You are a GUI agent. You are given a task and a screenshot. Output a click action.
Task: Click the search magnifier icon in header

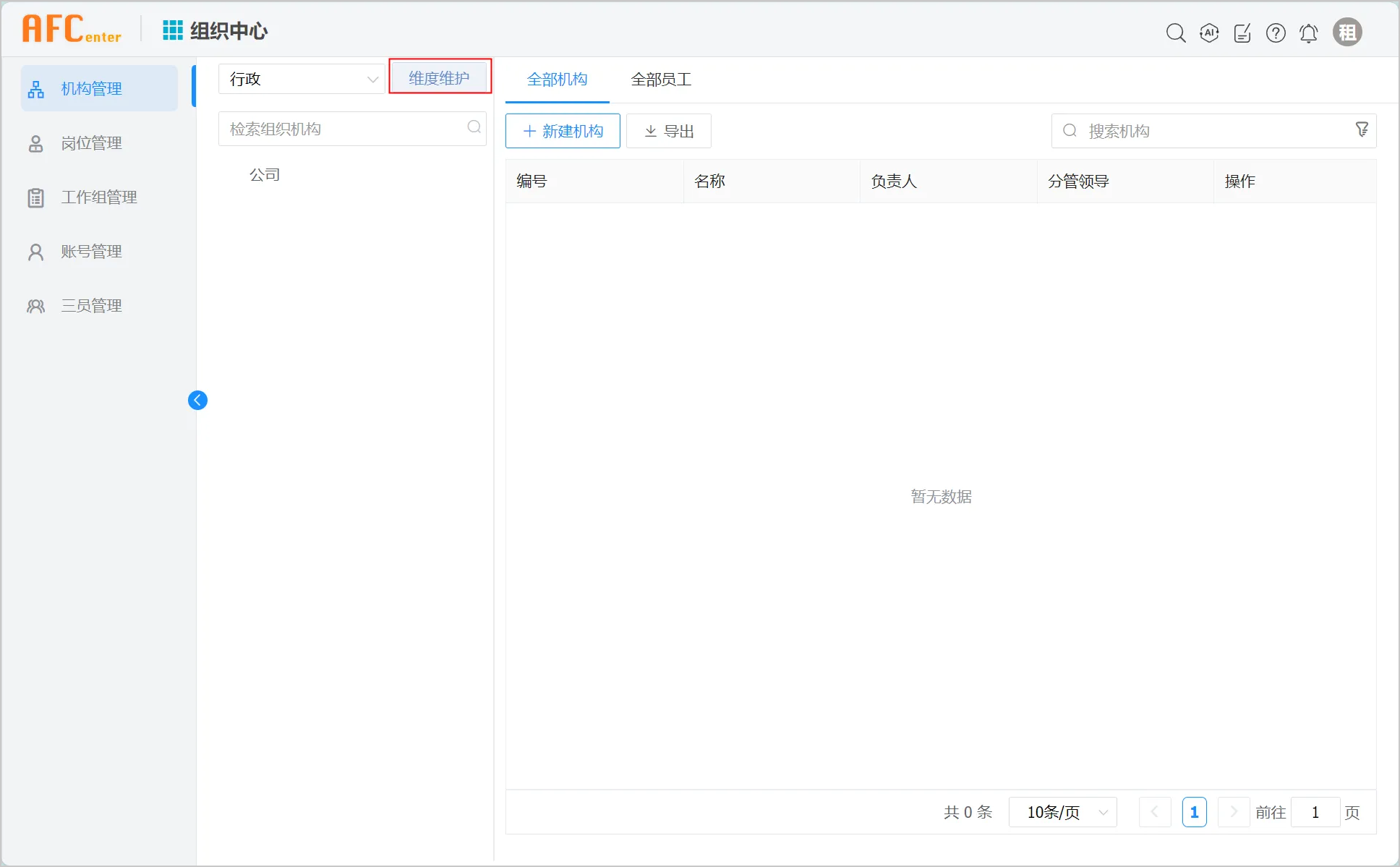1176,33
